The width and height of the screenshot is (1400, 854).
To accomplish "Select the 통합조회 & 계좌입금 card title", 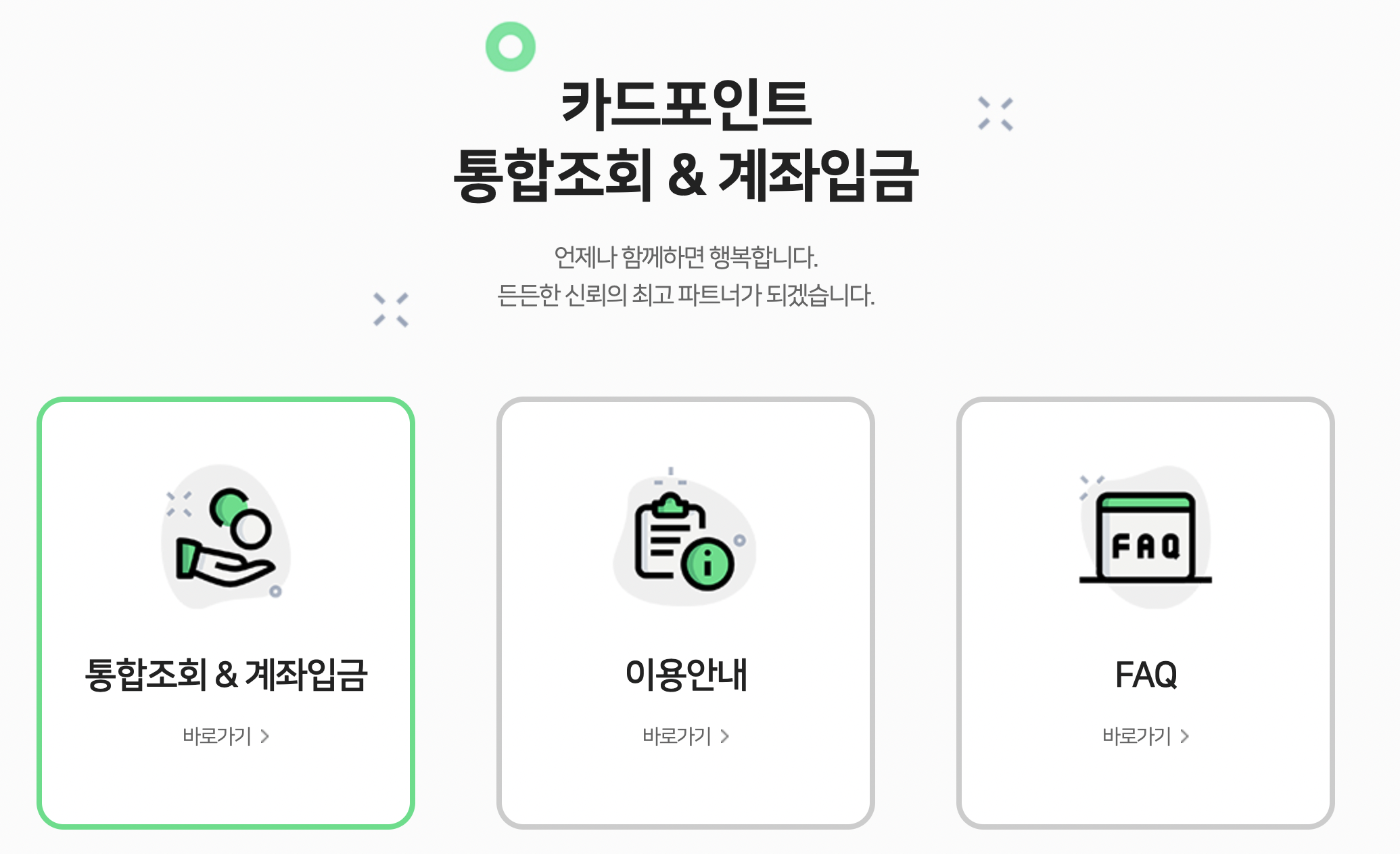I will tap(226, 675).
